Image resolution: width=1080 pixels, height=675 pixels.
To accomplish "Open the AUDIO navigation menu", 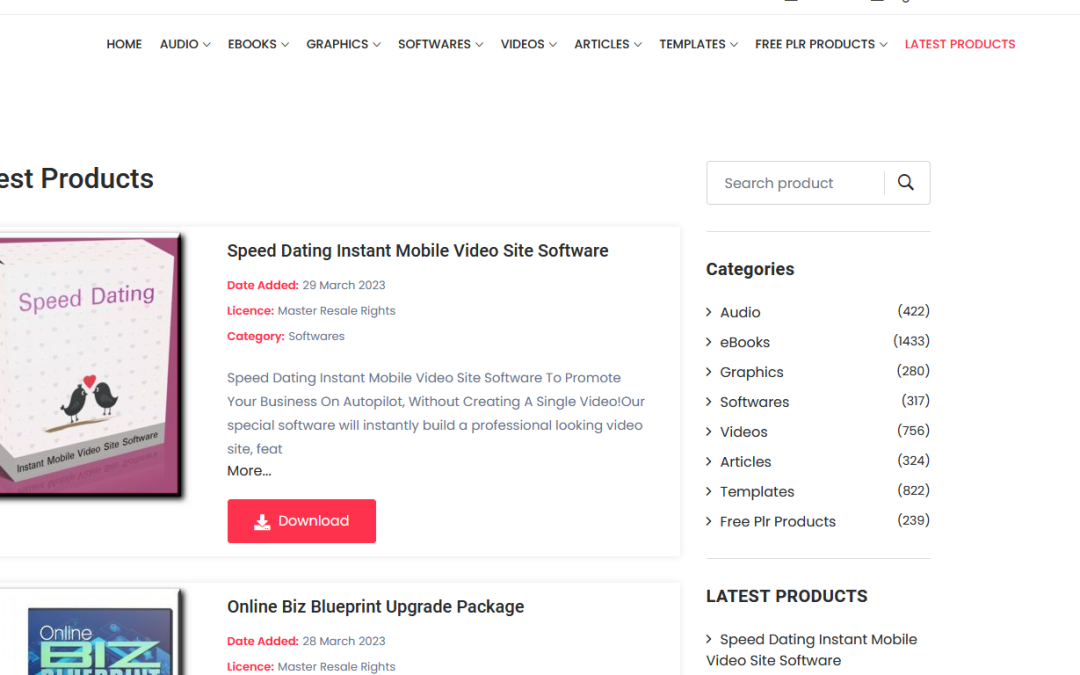I will pyautogui.click(x=179, y=44).
